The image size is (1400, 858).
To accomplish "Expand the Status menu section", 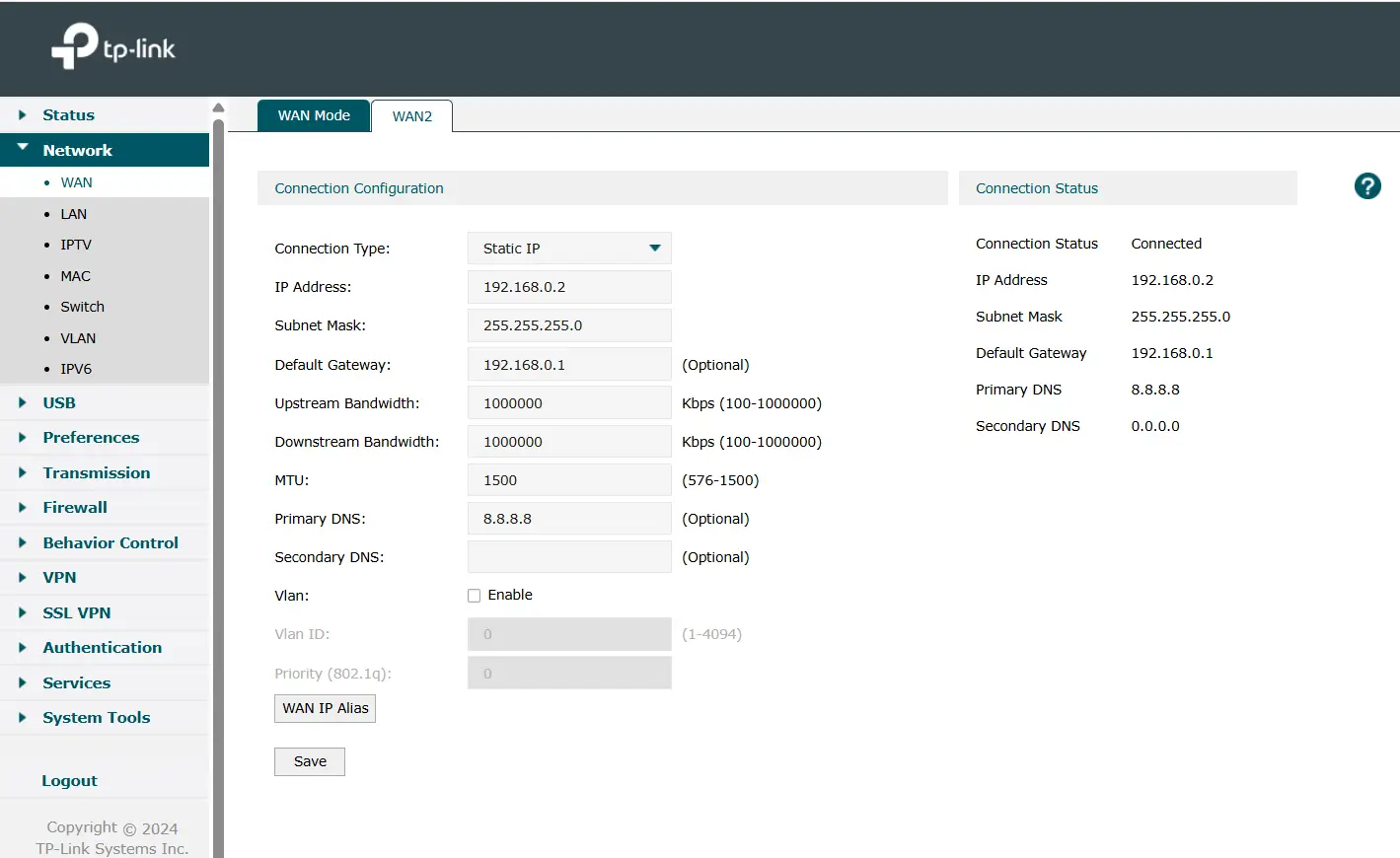I will (x=68, y=115).
